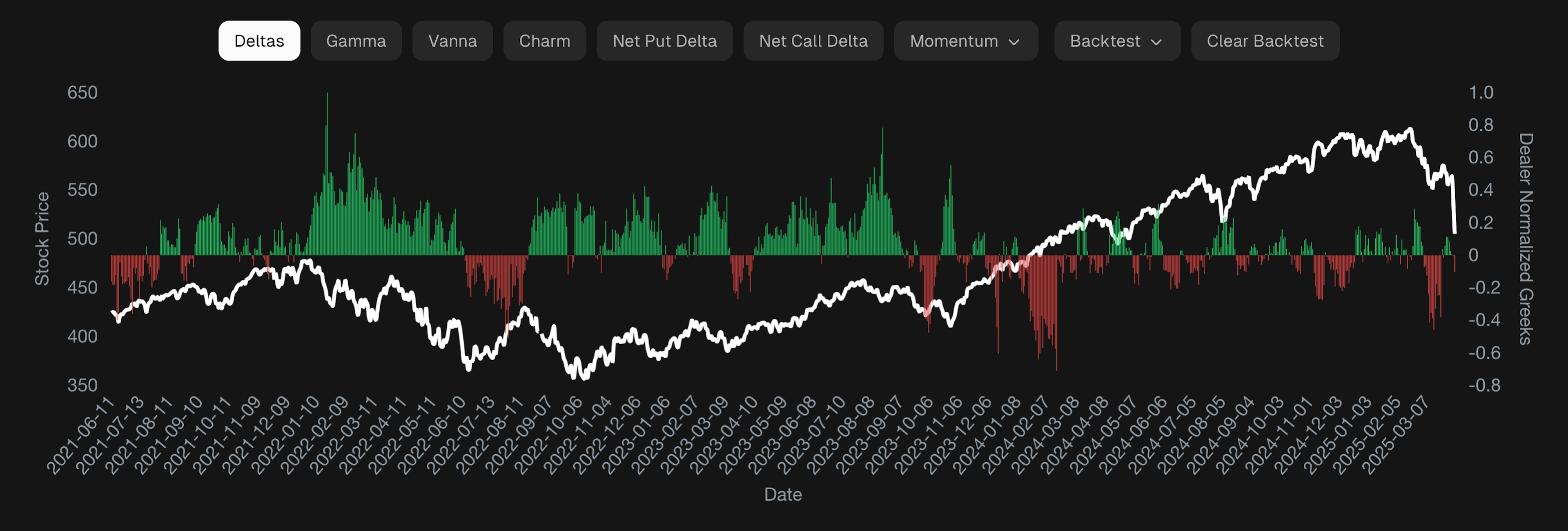Select Net Put Delta button

tap(664, 41)
